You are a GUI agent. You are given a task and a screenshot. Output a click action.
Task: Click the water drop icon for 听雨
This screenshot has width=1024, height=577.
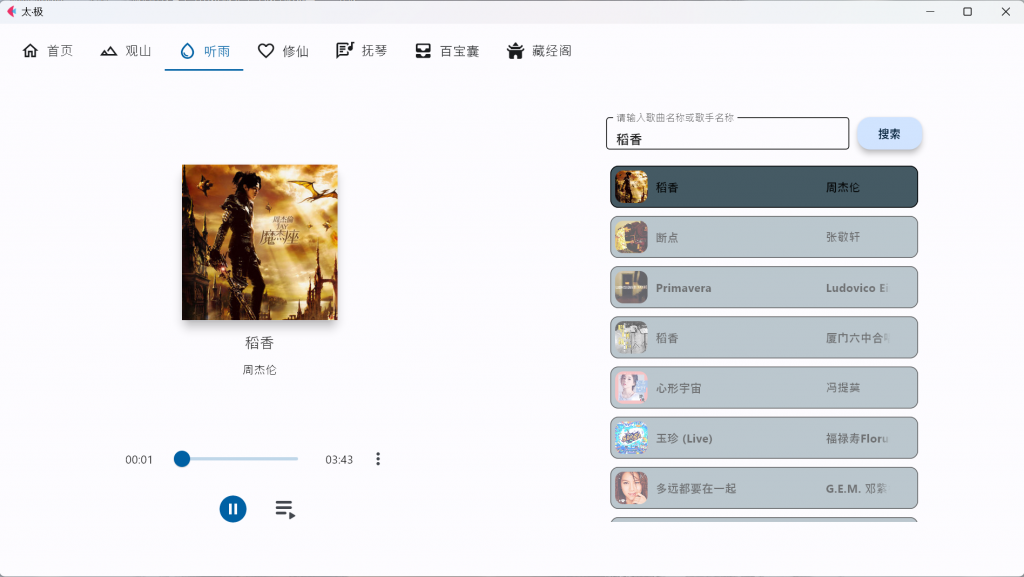tap(187, 51)
